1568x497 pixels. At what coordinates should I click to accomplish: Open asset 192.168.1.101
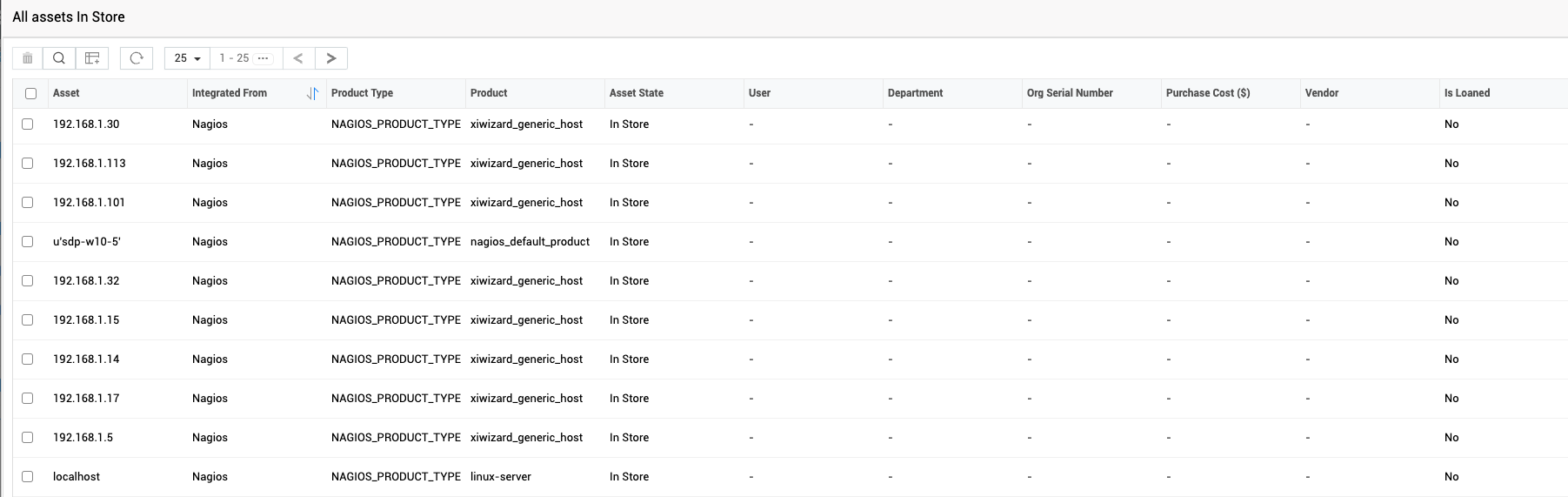pyautogui.click(x=89, y=203)
